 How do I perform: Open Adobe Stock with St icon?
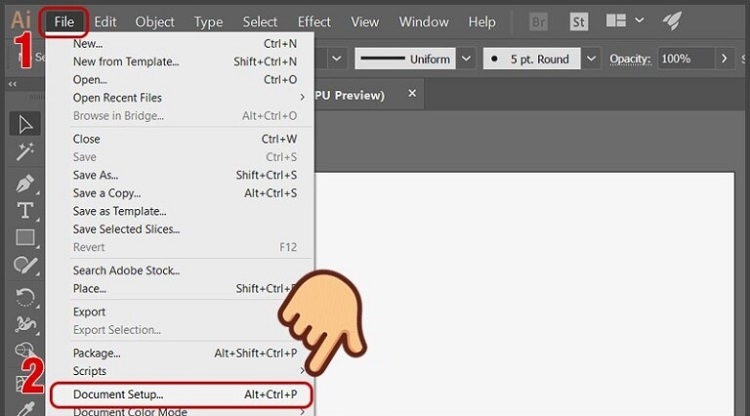point(578,22)
